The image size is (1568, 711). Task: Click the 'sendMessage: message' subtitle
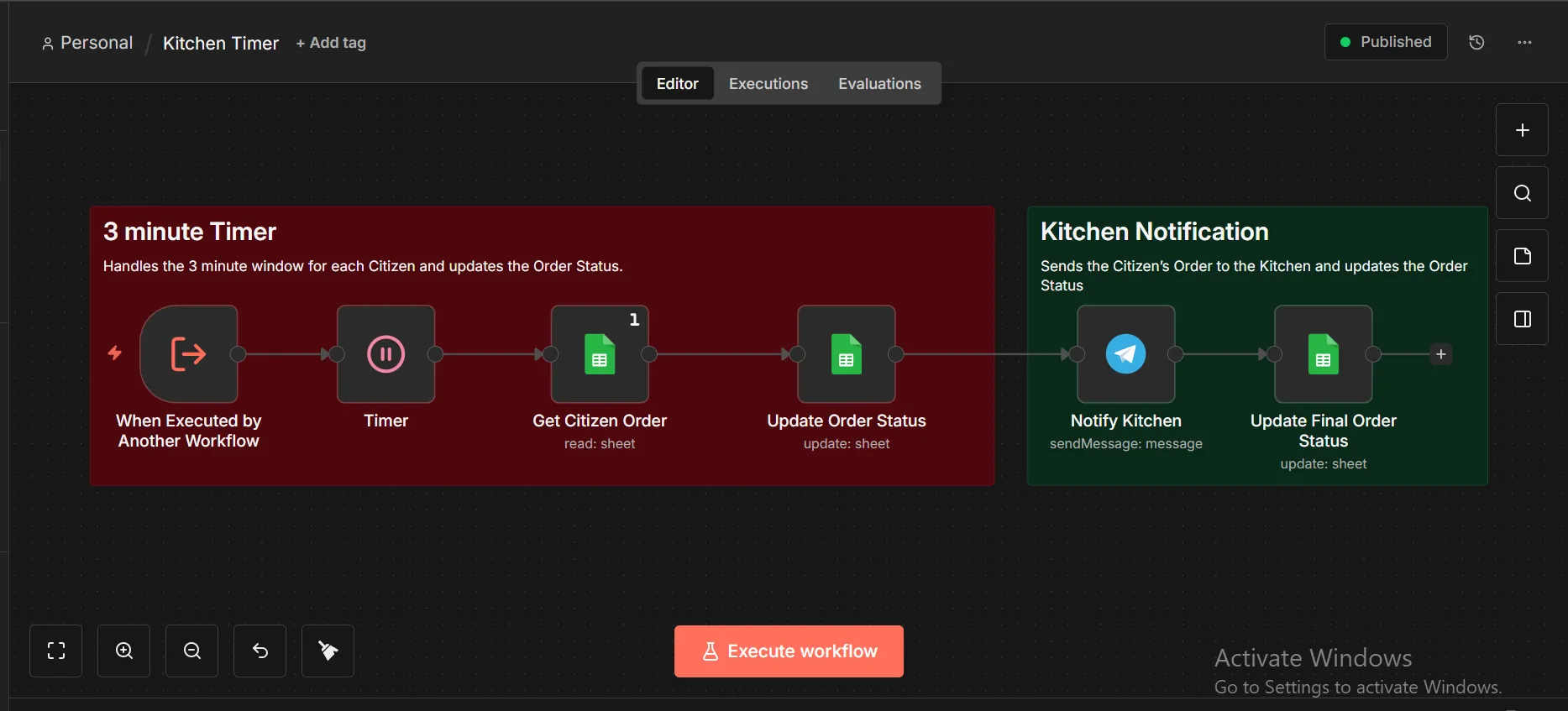tap(1126, 443)
